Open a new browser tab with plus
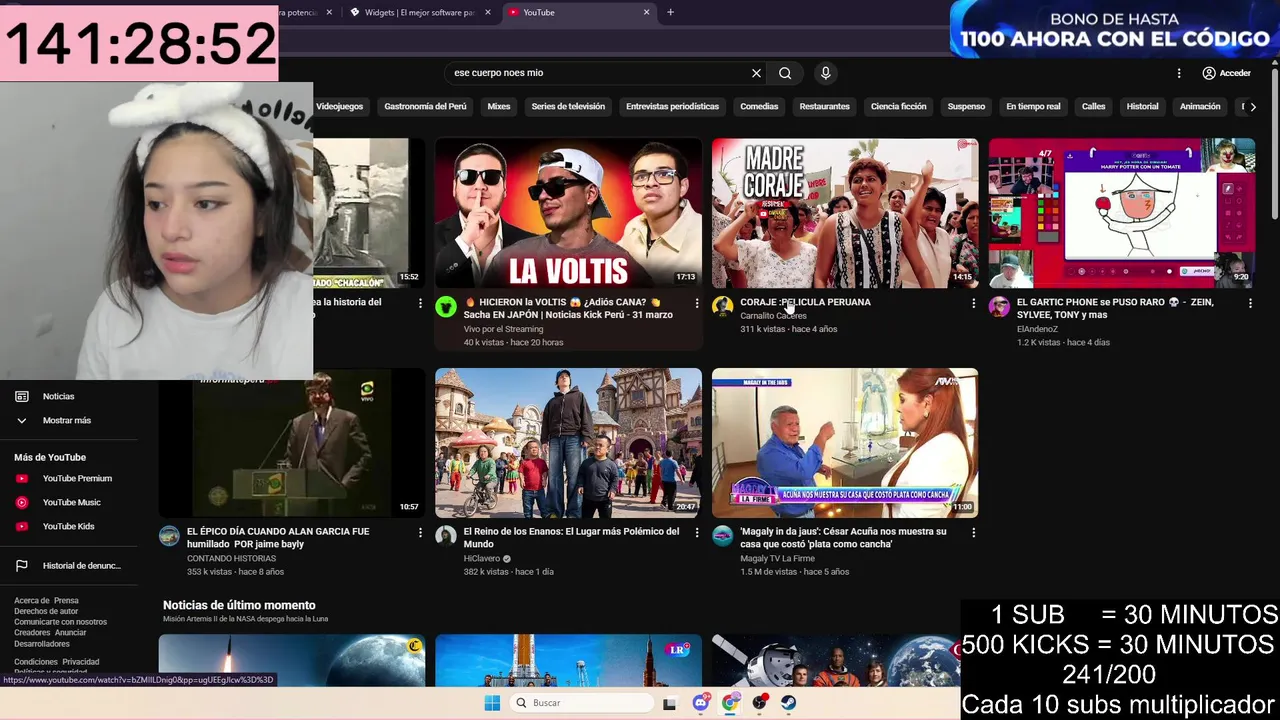 coord(670,12)
